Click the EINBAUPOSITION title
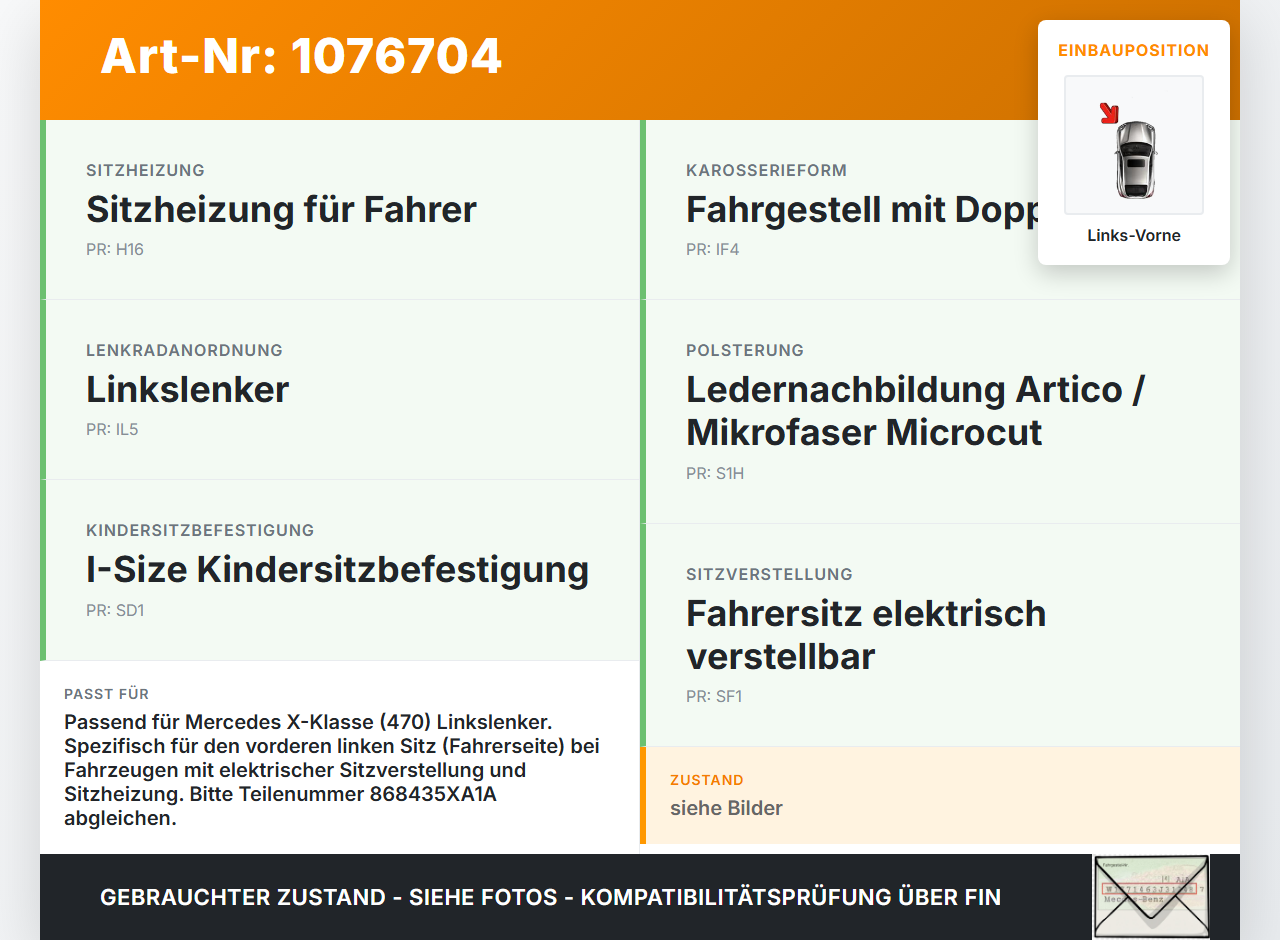This screenshot has height=940, width=1280. point(1134,50)
